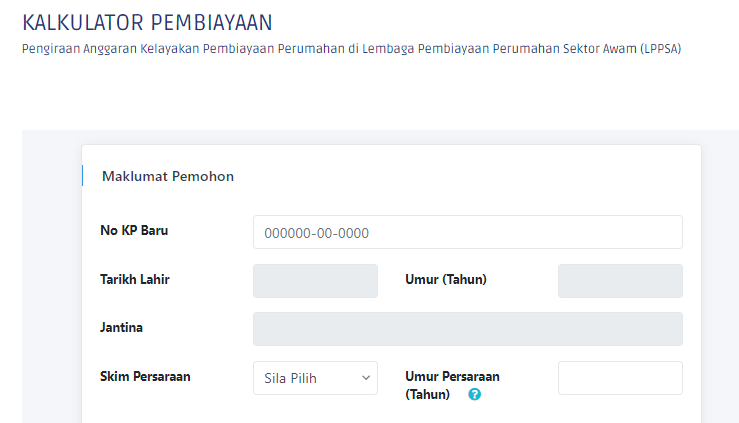Click the Umur Persaraan text box
Viewport: 739px width, 423px height.
[620, 378]
